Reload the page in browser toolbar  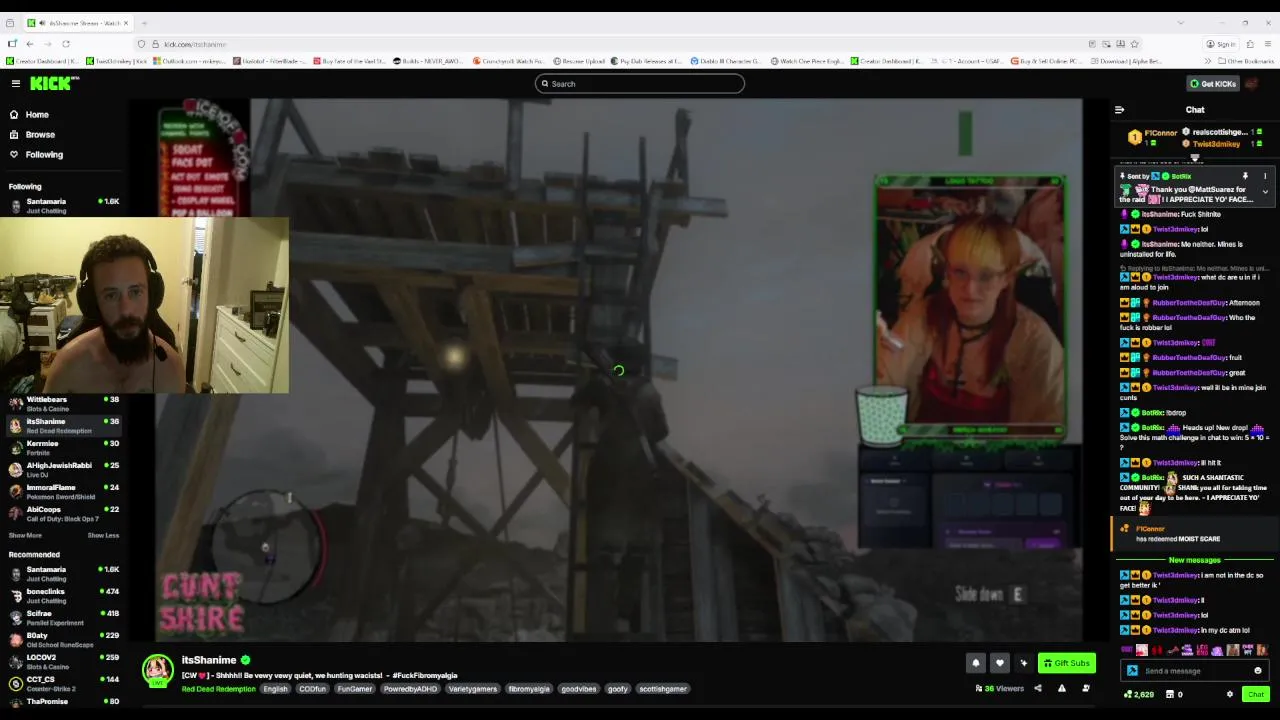(x=66, y=44)
